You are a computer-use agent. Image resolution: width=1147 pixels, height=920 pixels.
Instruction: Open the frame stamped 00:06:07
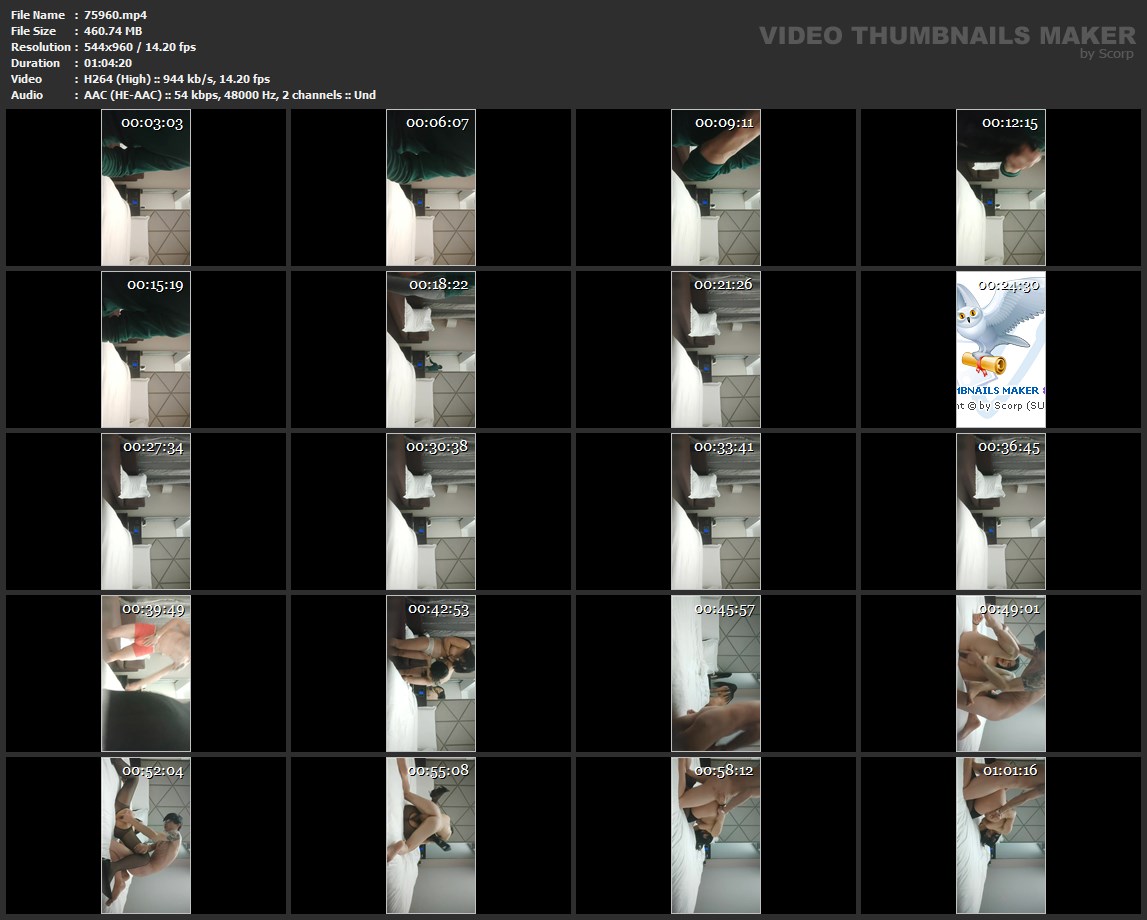(431, 187)
